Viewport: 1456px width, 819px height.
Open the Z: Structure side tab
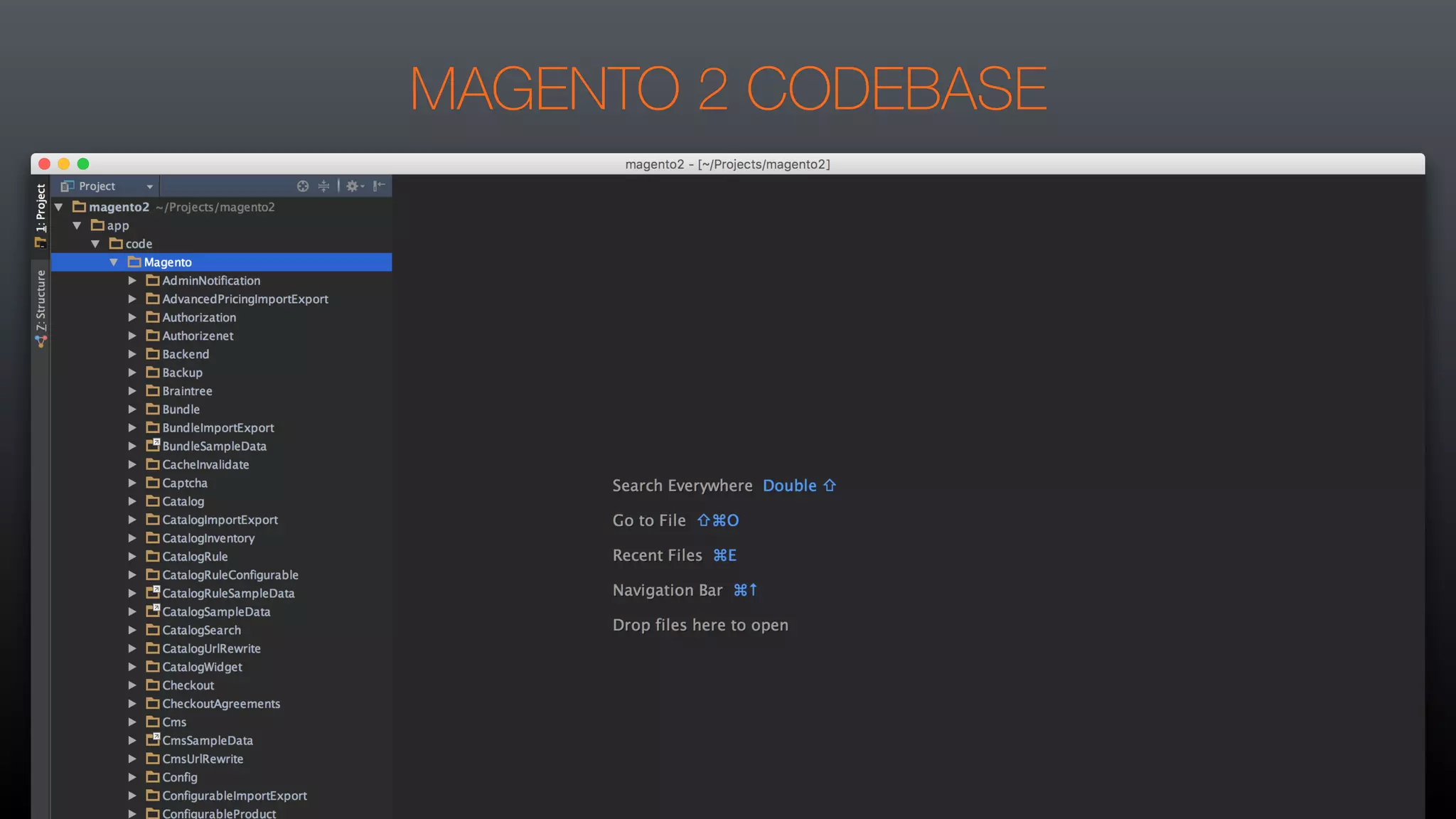tap(41, 308)
